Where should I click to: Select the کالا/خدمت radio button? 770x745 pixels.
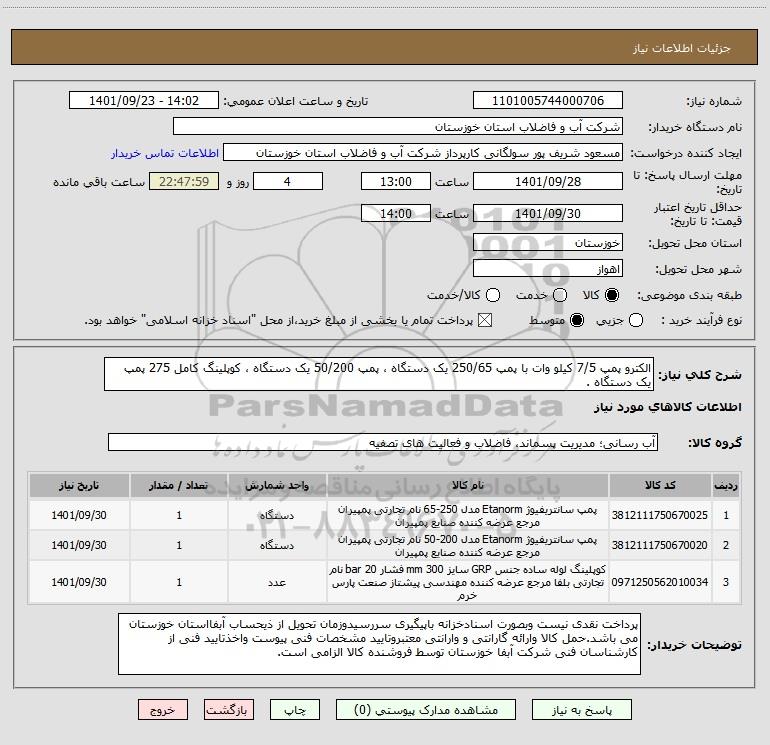(493, 295)
